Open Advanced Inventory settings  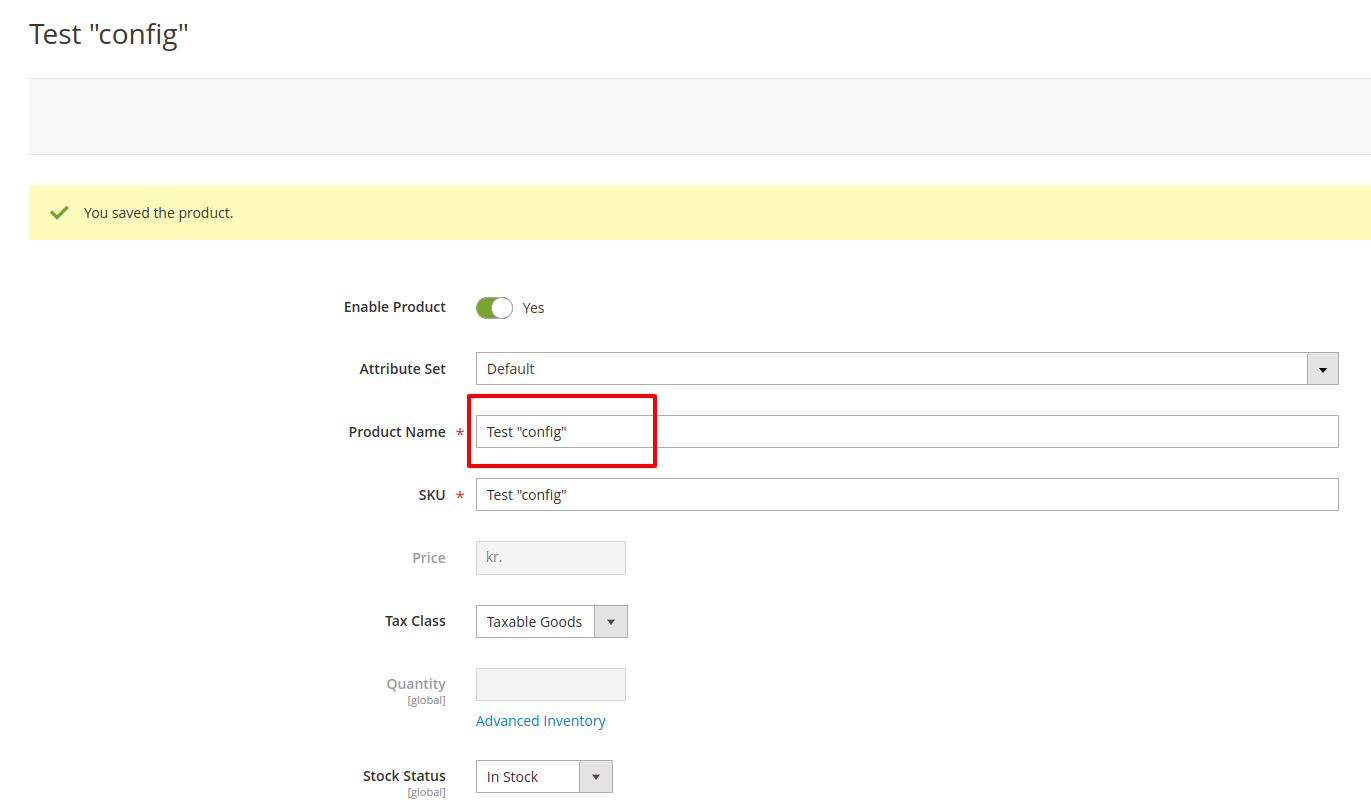pos(540,720)
